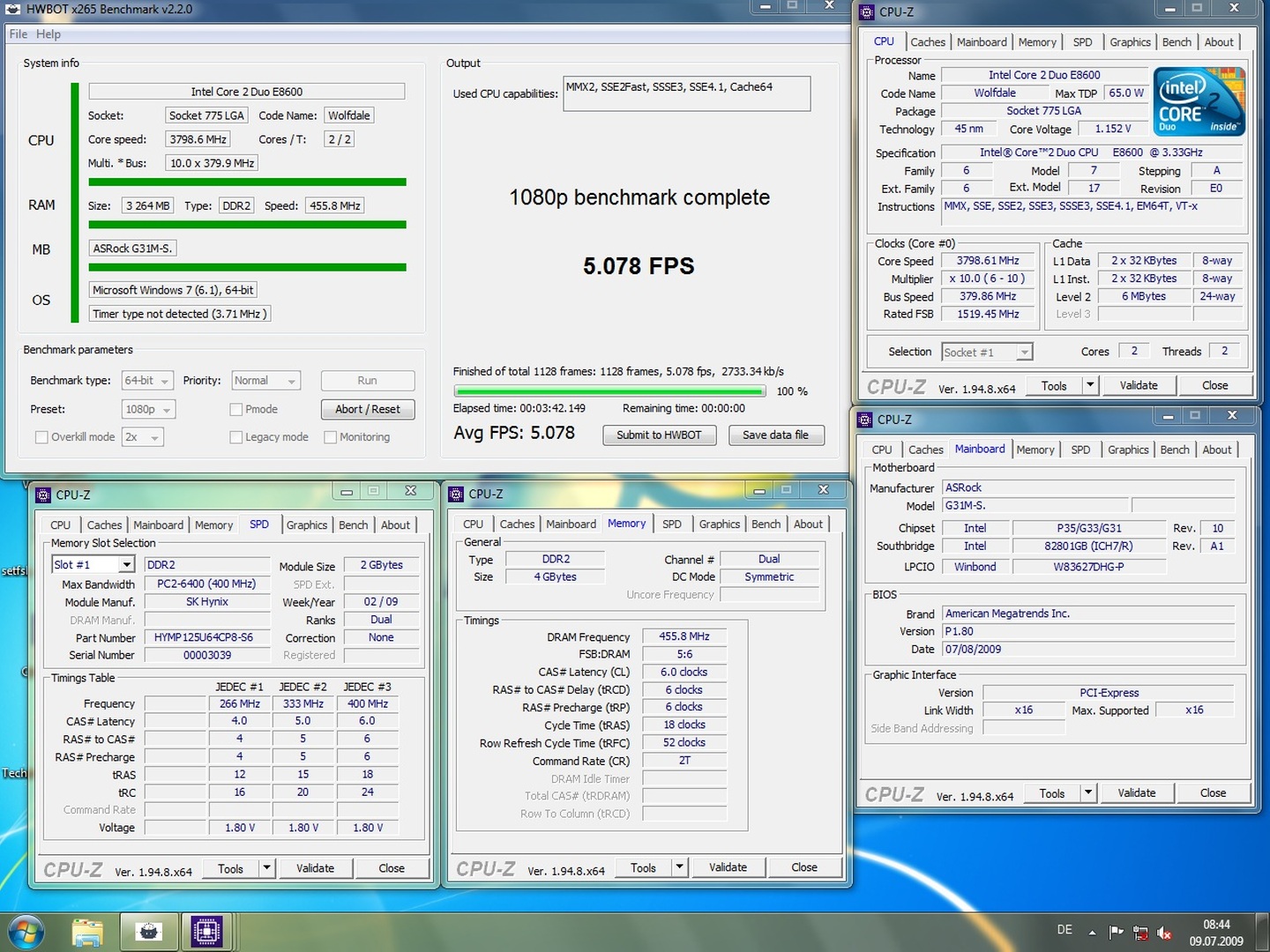Click the Southbridge 82801GB (ICH7/R) value
The image size is (1270, 952).
pyautogui.click(x=1088, y=547)
